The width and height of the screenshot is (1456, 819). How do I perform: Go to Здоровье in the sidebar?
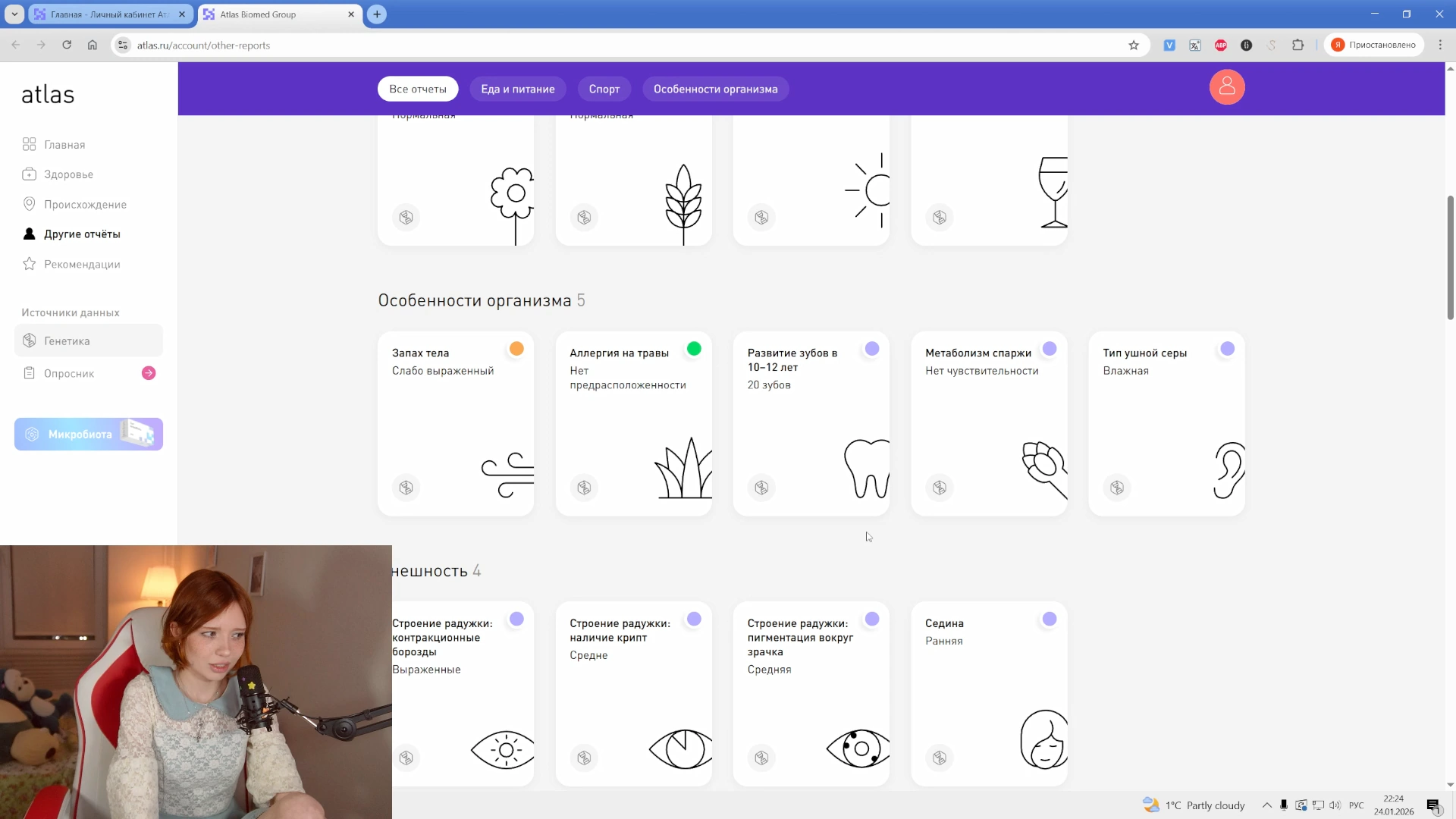(68, 174)
